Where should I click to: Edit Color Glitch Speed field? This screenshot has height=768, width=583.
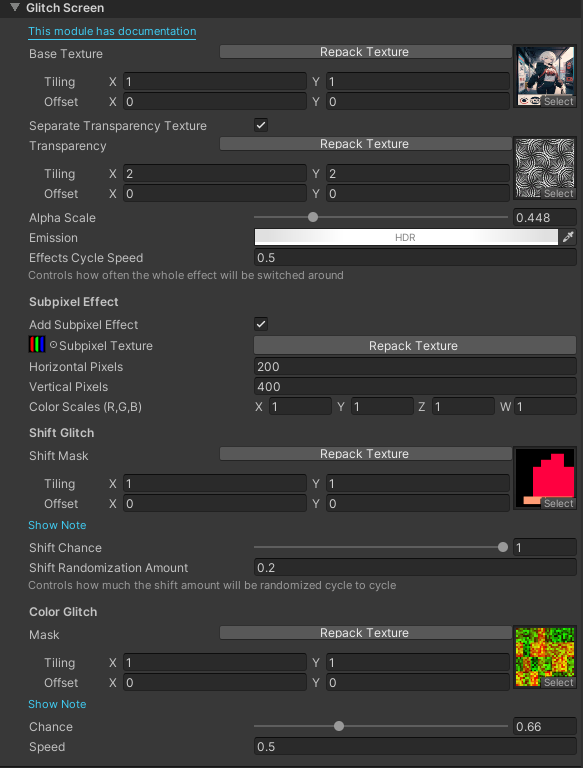tap(415, 746)
